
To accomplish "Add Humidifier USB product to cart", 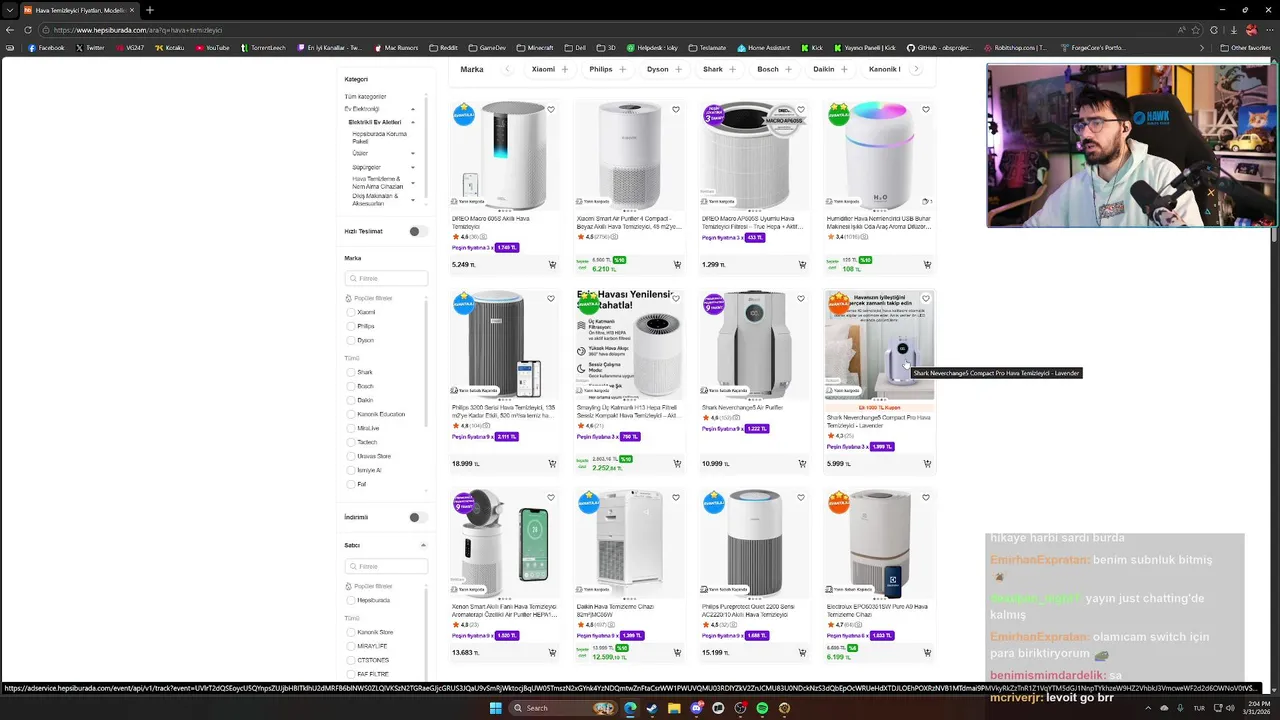I will (927, 265).
